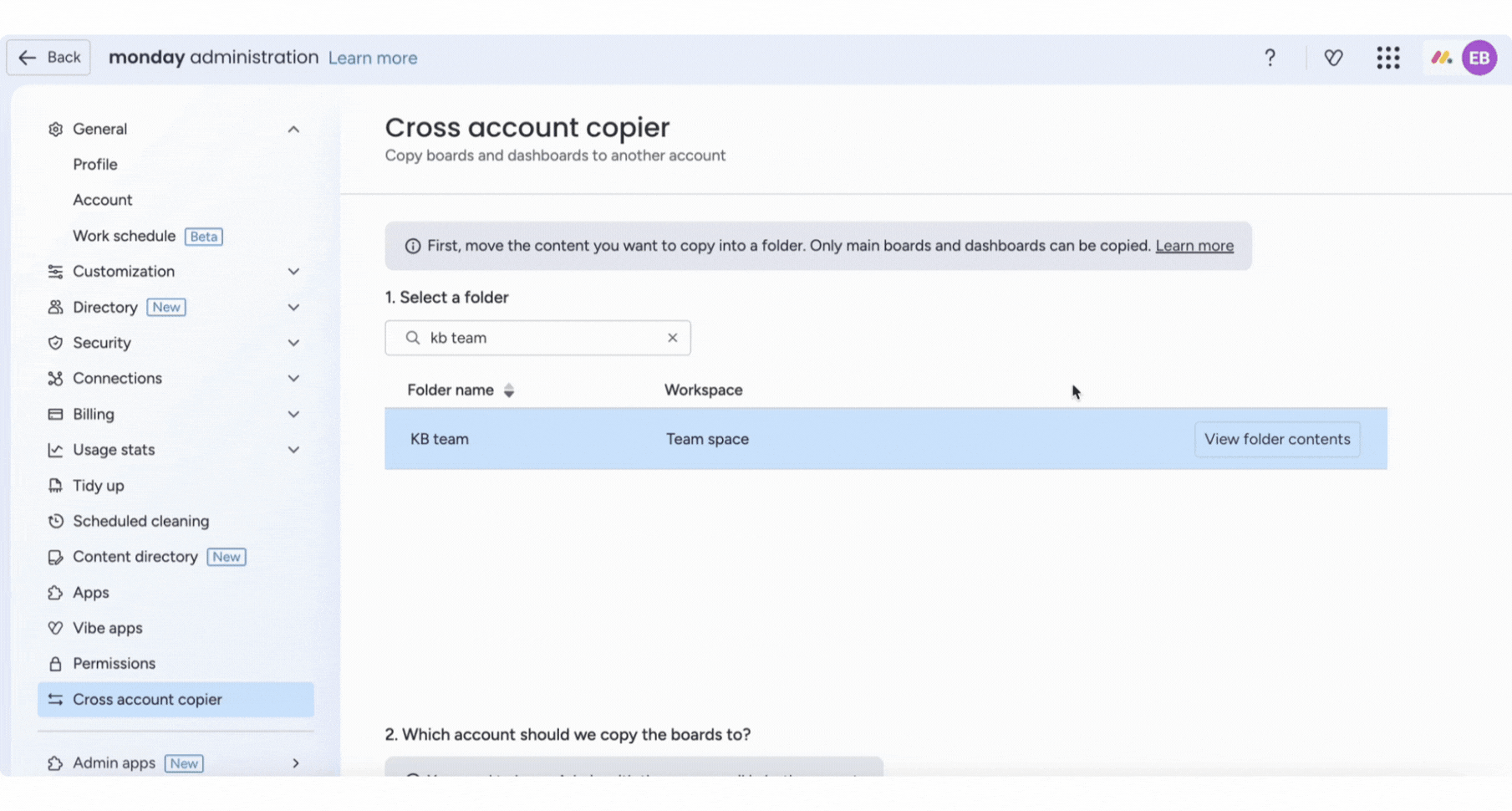Click the Back button

tap(48, 58)
